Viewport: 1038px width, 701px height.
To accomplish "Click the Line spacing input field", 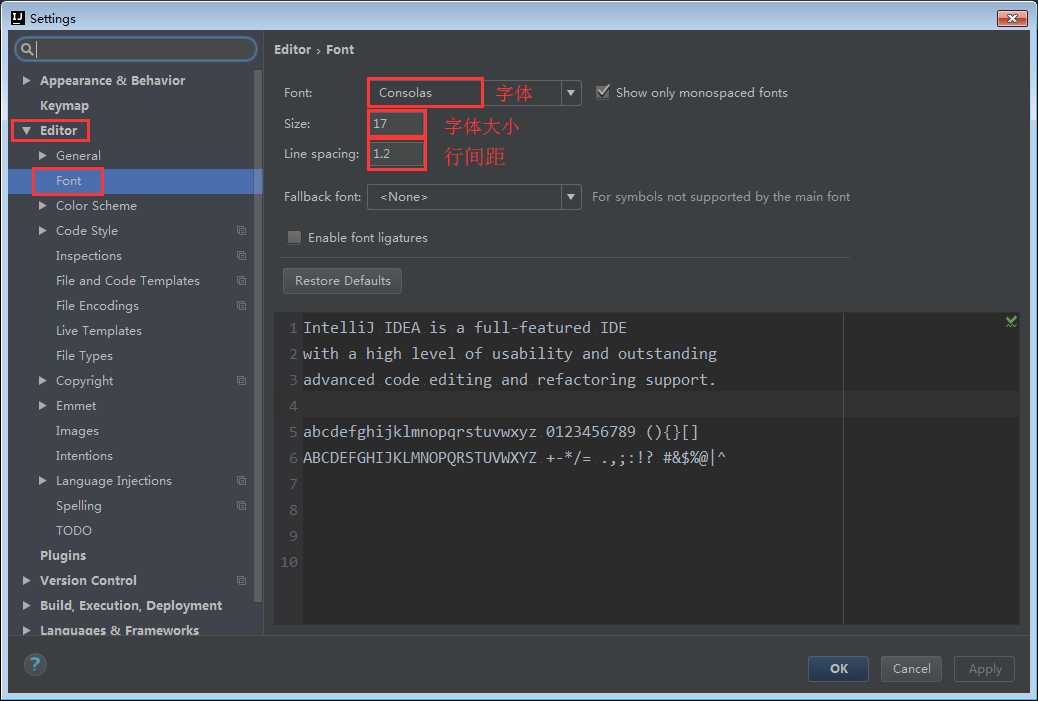I will [x=396, y=154].
